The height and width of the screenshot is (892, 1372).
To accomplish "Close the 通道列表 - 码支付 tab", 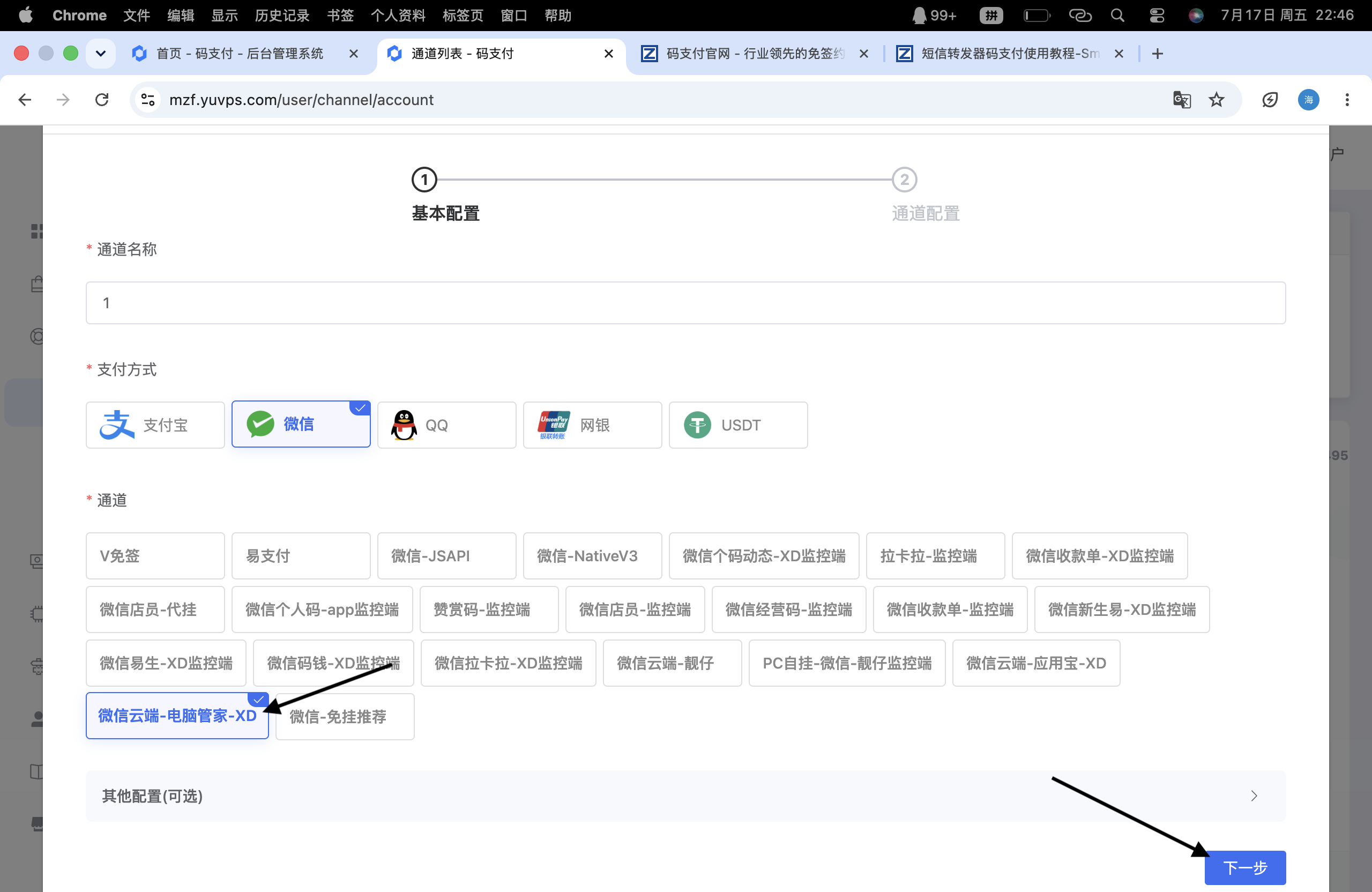I will tap(608, 54).
